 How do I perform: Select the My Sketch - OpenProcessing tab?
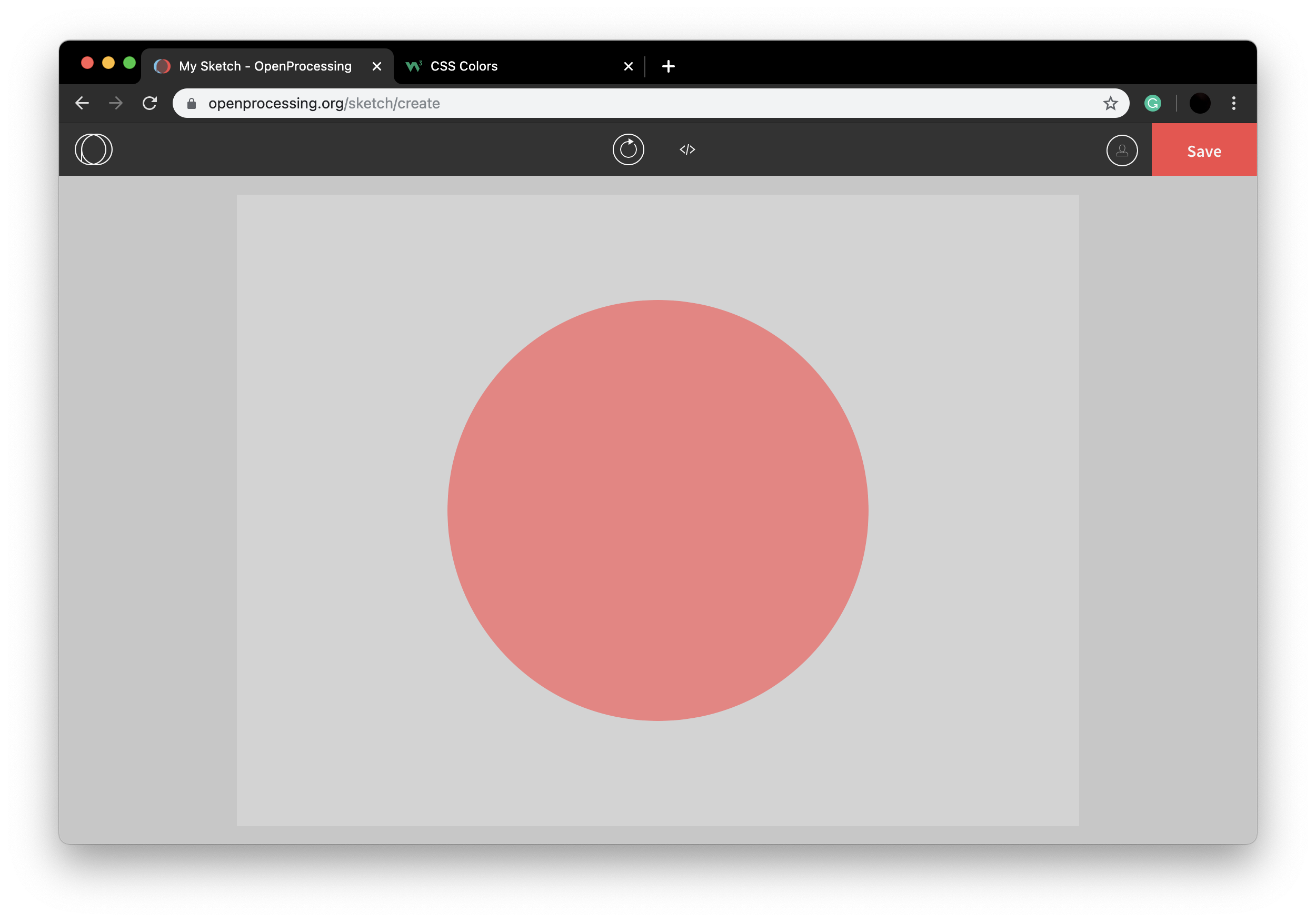(265, 66)
